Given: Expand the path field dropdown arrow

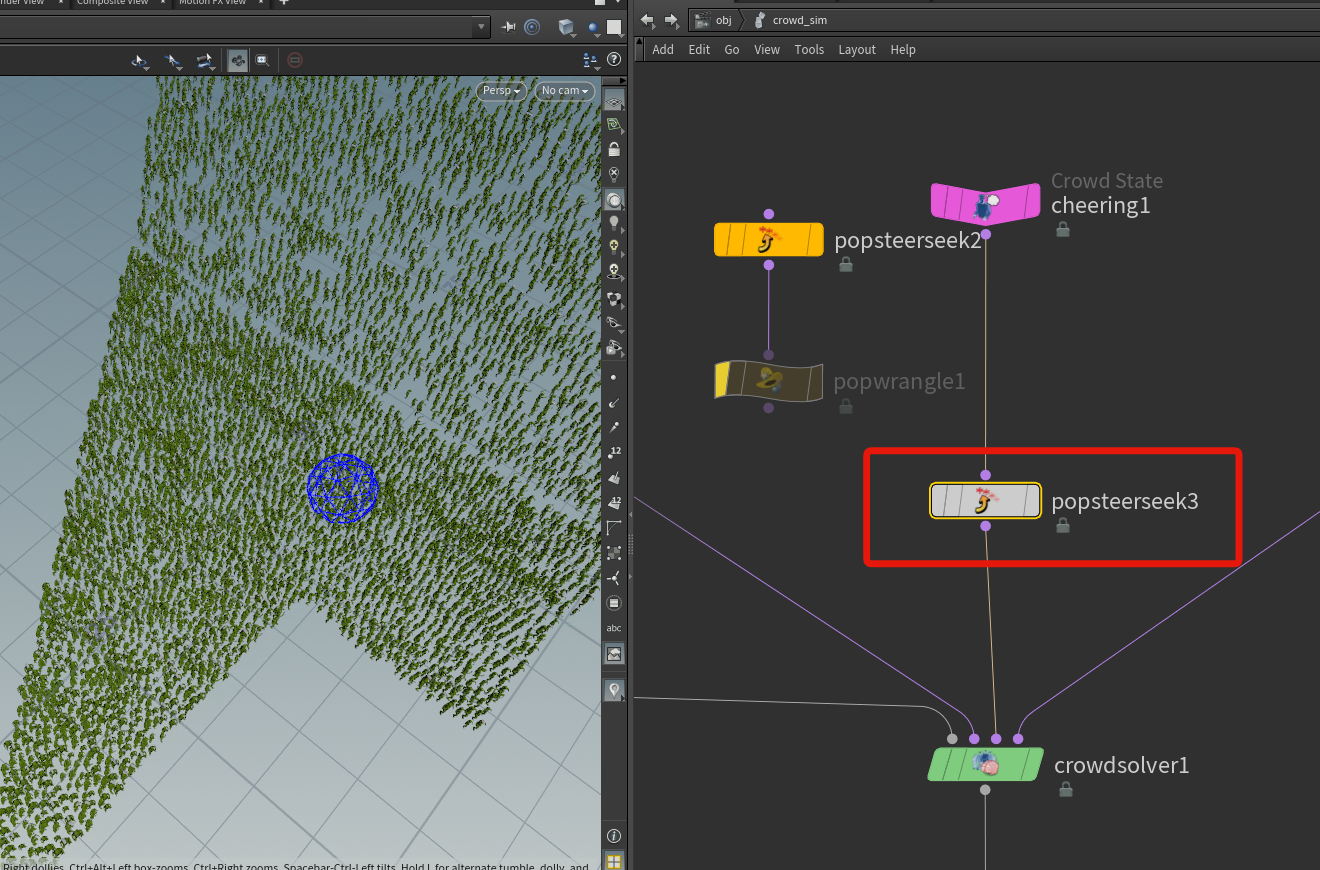Looking at the screenshot, I should 482,27.
